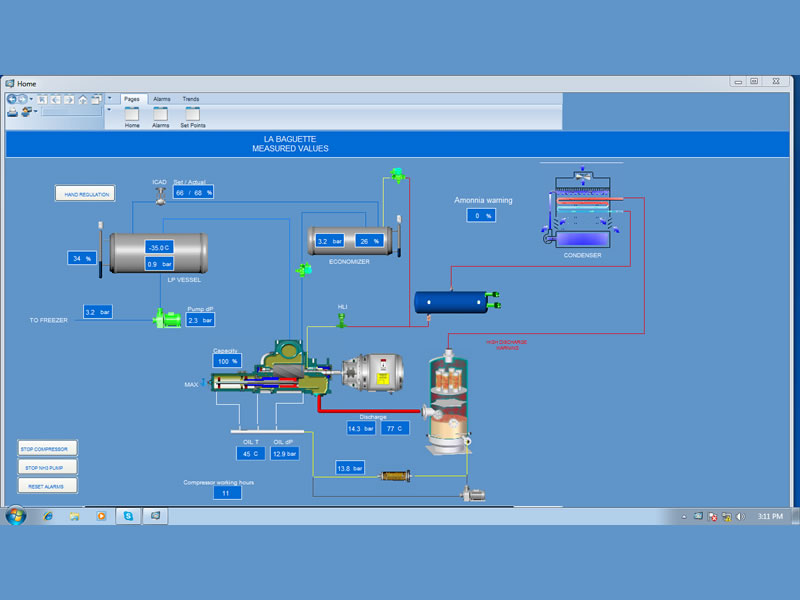This screenshot has height=600, width=800.
Task: Click the ICAD Set/Actual value field
Action: coord(194,192)
